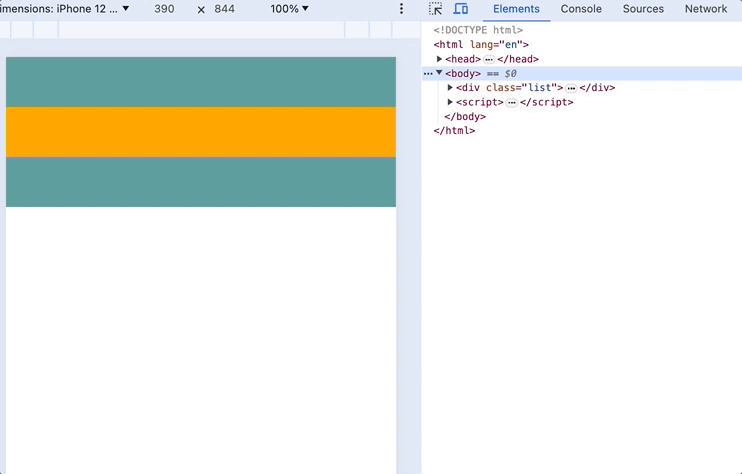Select the closing </body> tag line
Image resolution: width=742 pixels, height=474 pixels.
pyautogui.click(x=465, y=116)
